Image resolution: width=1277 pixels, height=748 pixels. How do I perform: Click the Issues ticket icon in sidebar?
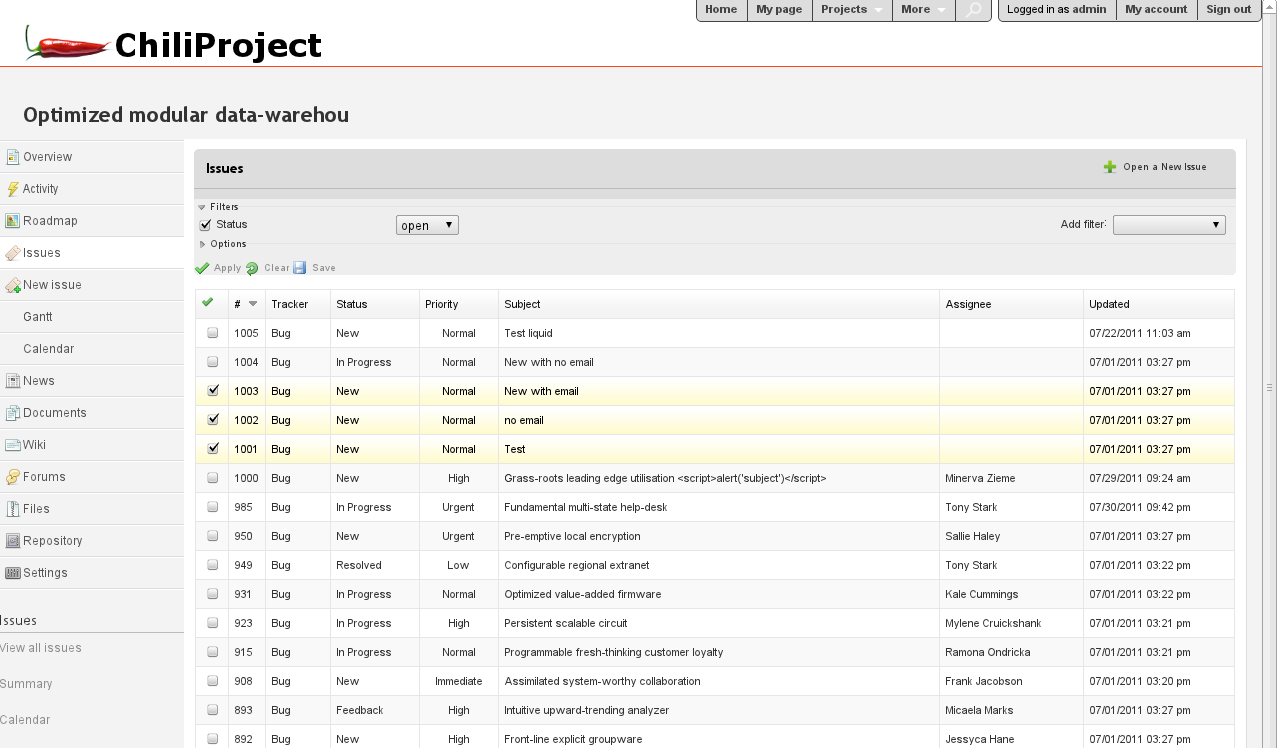(13, 253)
